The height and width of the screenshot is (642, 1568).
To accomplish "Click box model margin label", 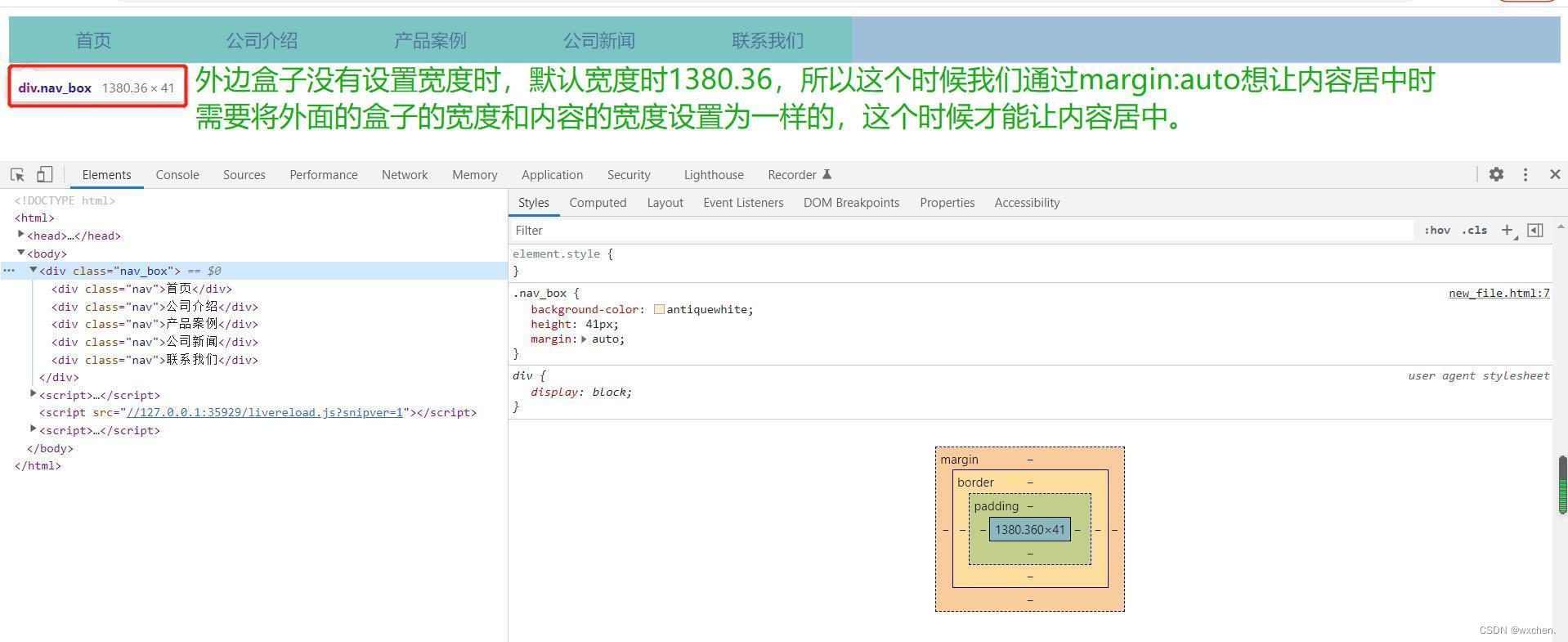I will click(x=959, y=460).
